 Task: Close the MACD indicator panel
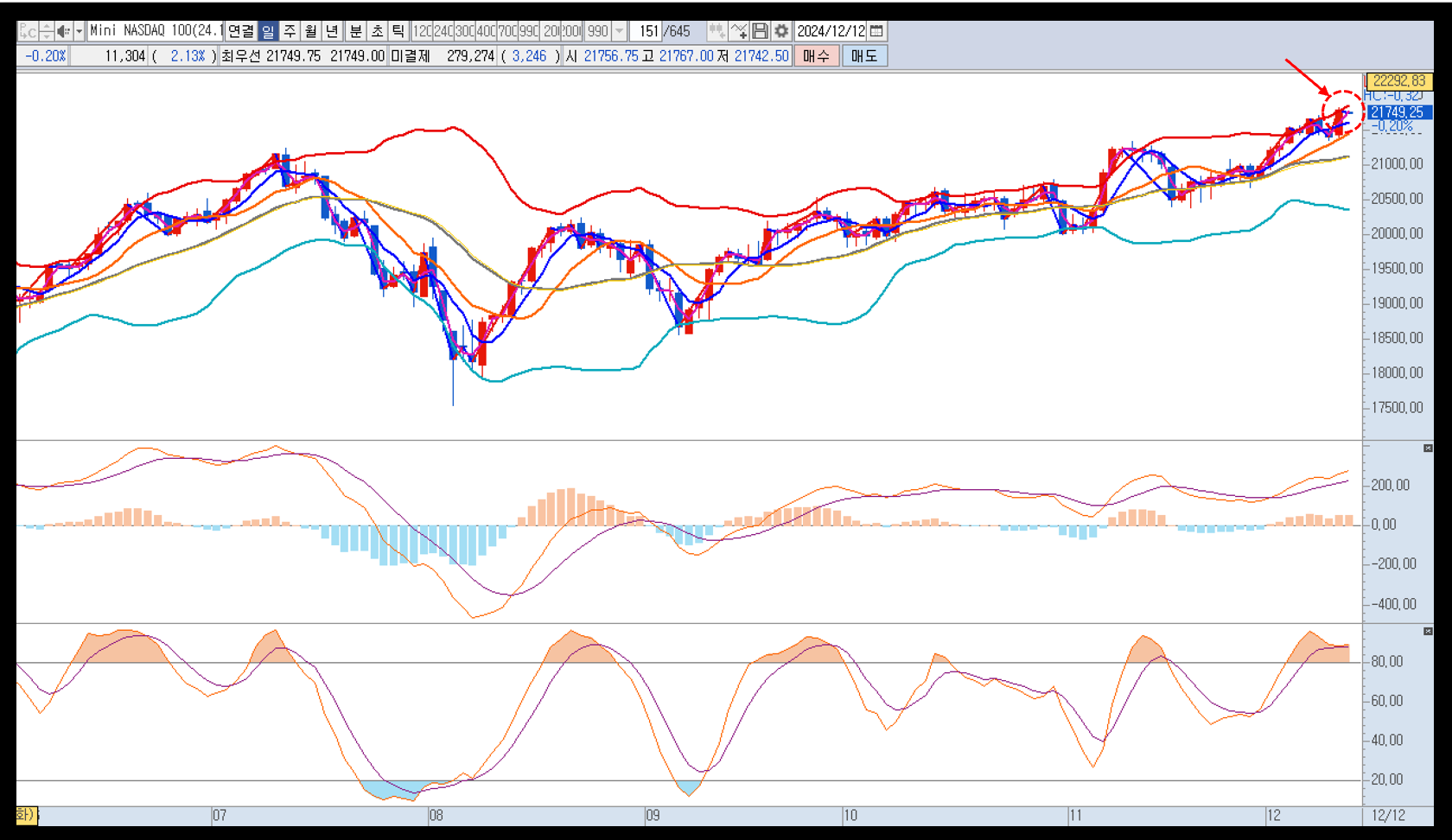point(1428,449)
